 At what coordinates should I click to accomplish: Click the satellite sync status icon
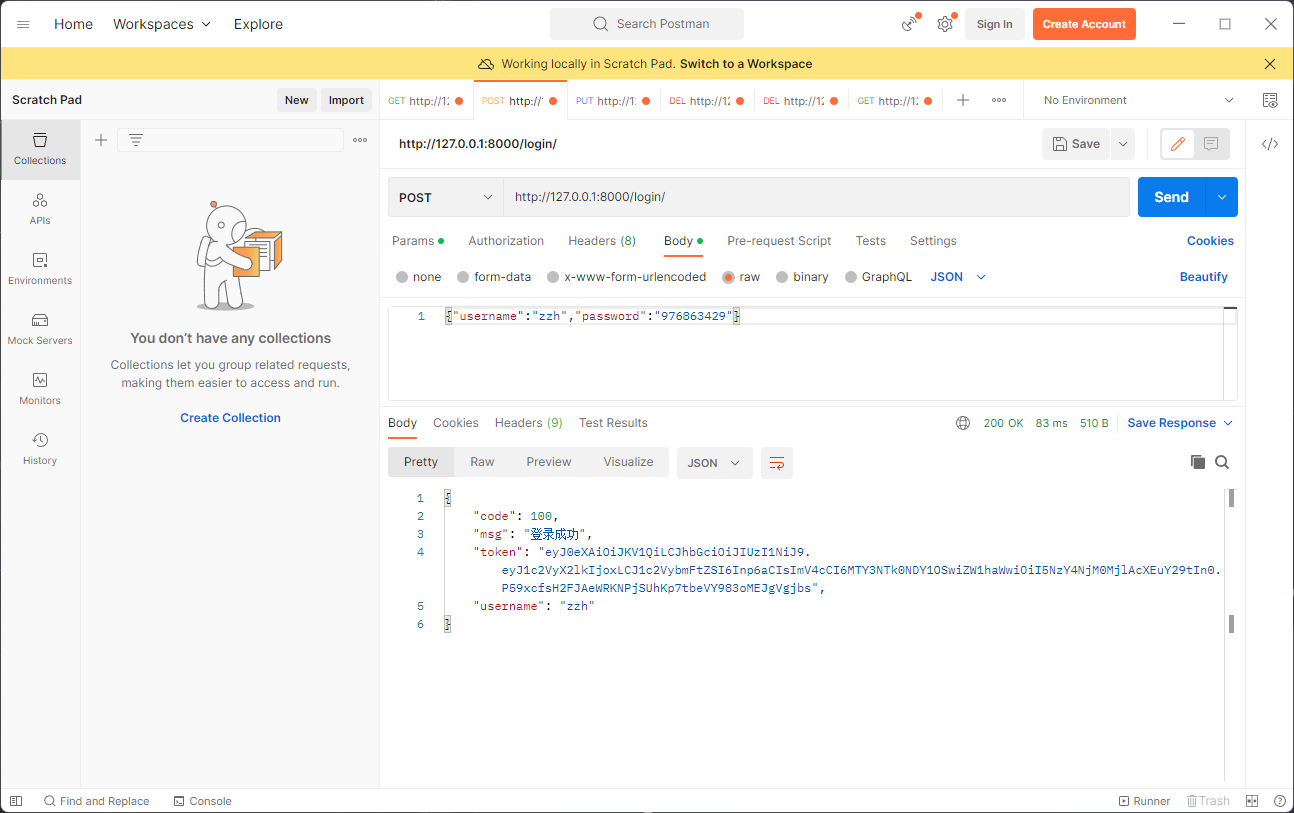pyautogui.click(x=909, y=24)
